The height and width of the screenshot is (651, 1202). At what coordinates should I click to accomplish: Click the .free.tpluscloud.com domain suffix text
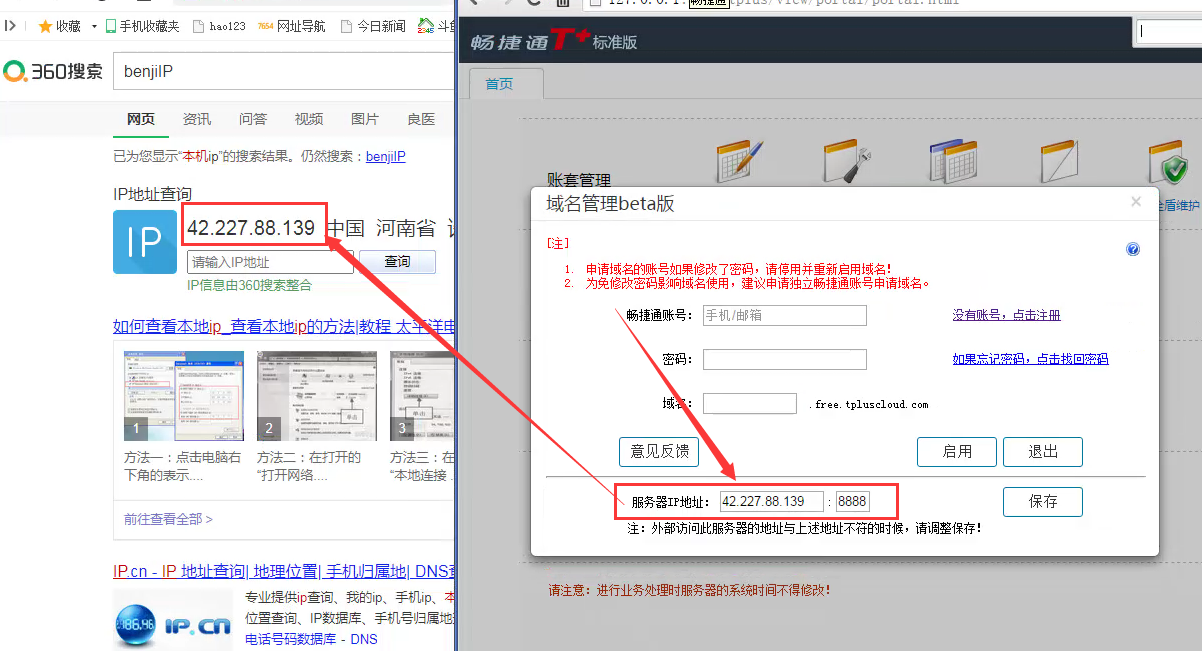click(x=868, y=404)
